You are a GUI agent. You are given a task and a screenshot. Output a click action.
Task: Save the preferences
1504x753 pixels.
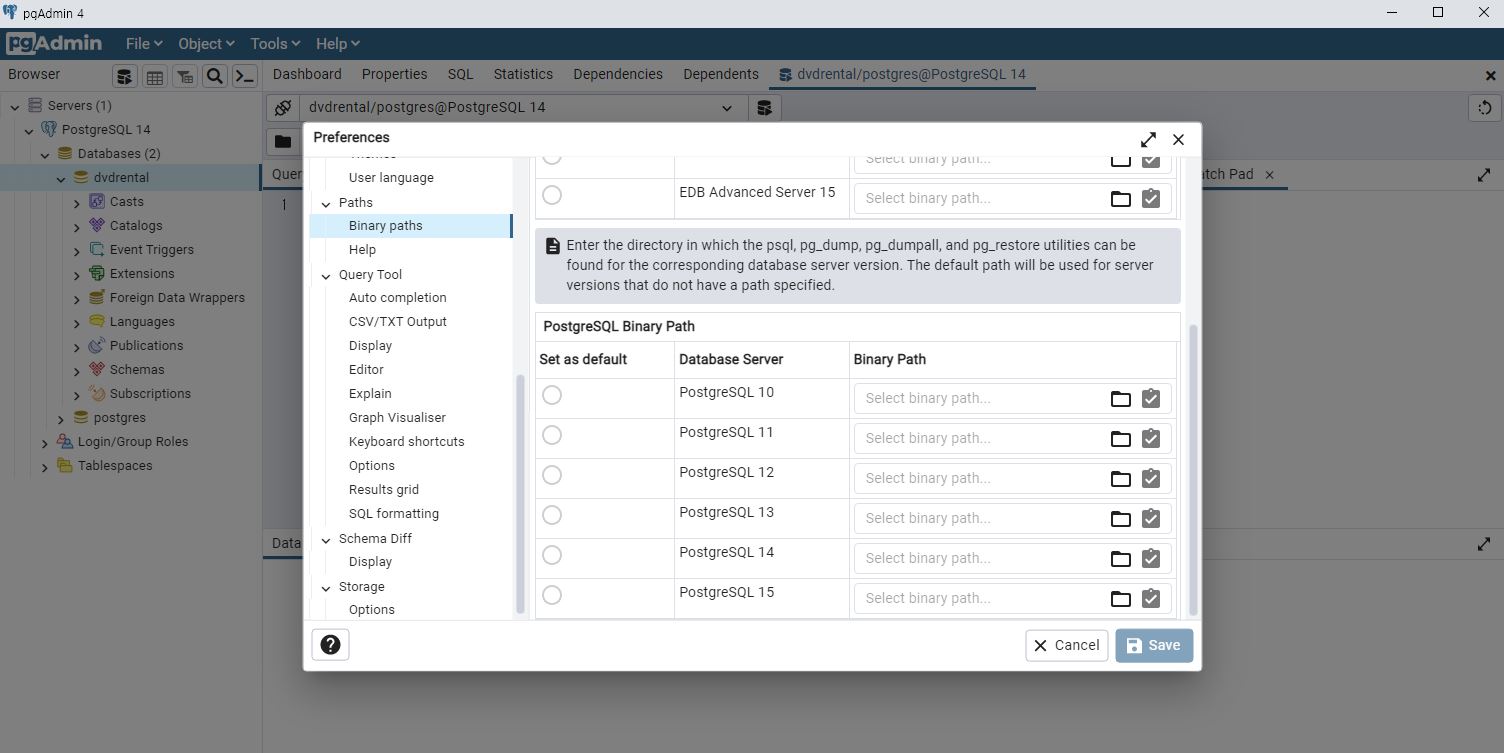(1154, 645)
